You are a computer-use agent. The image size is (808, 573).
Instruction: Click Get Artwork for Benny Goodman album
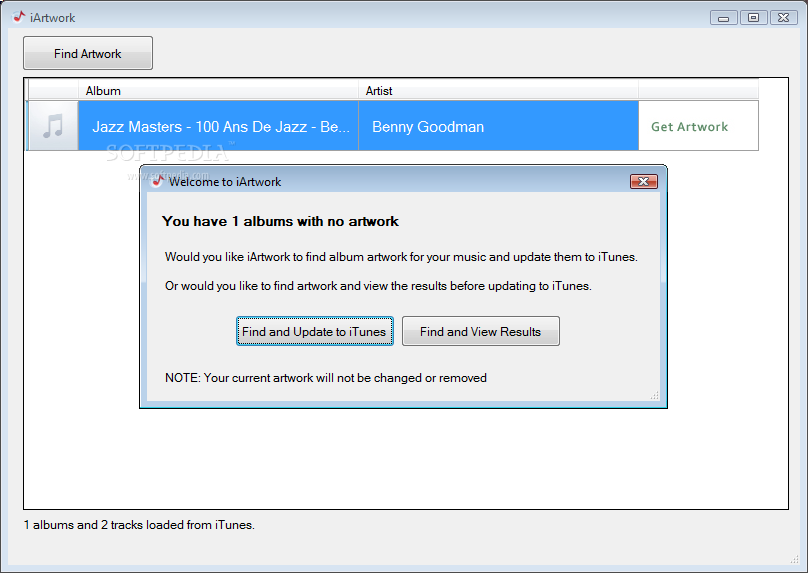click(x=689, y=127)
